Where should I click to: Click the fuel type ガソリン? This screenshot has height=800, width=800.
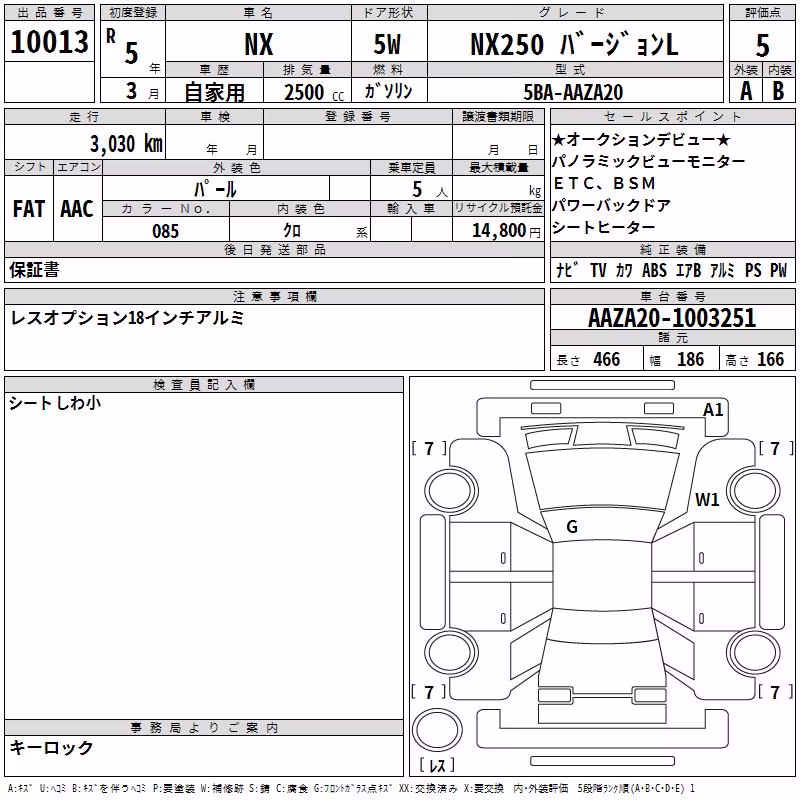[x=388, y=91]
